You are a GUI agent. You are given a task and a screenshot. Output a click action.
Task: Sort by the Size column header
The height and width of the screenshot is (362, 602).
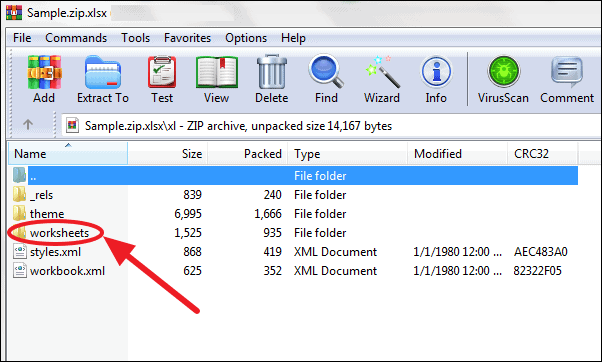pos(168,154)
